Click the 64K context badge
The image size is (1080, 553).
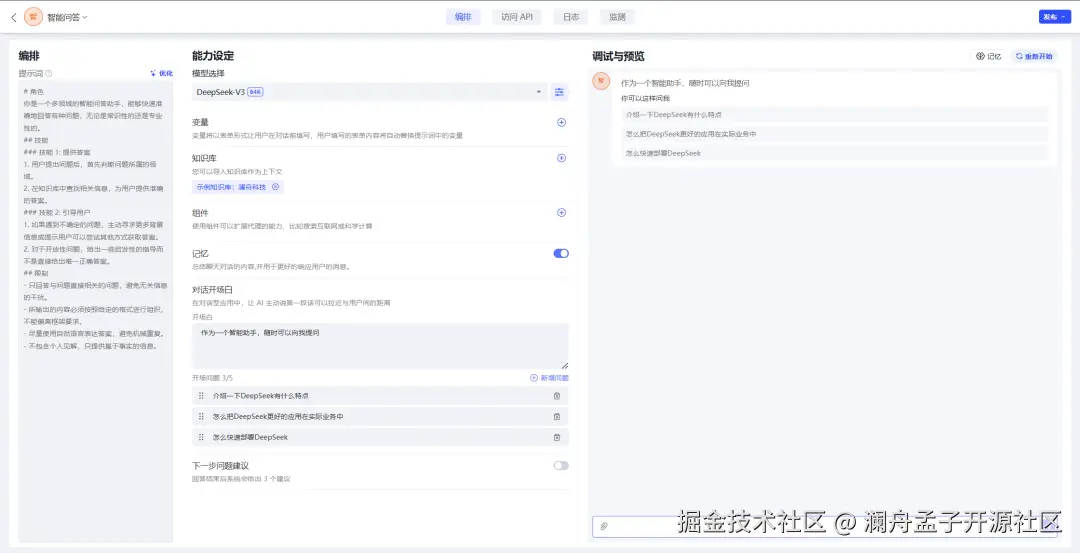tap(256, 92)
